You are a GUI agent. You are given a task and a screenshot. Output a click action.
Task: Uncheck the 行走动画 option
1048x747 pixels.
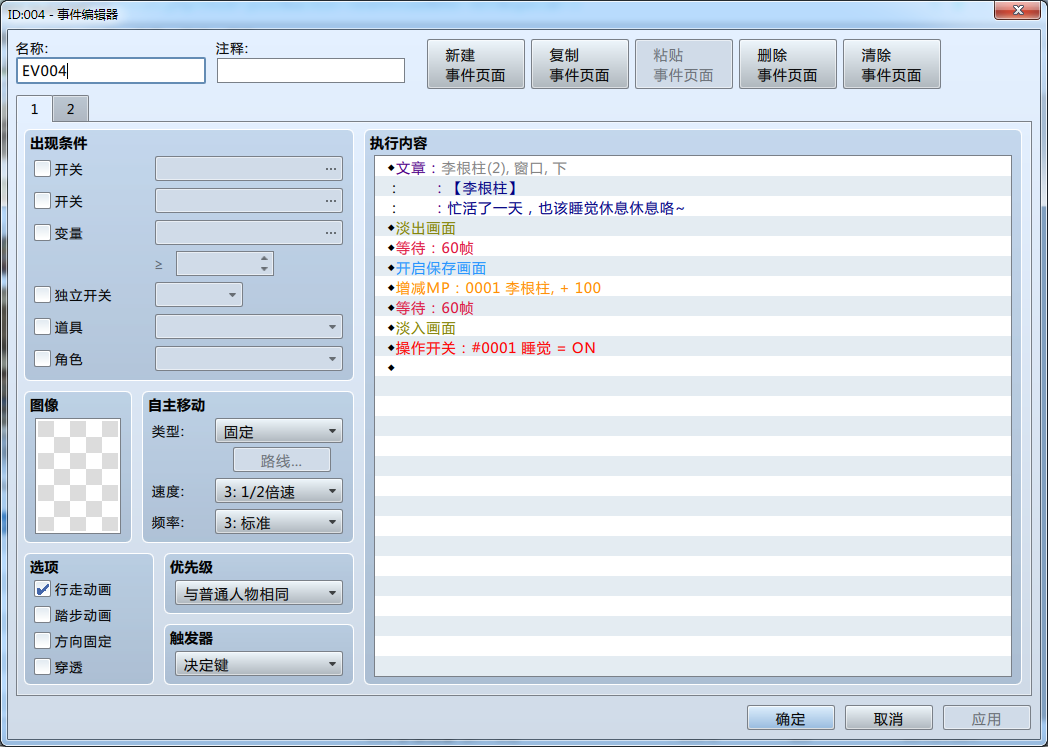click(x=42, y=589)
